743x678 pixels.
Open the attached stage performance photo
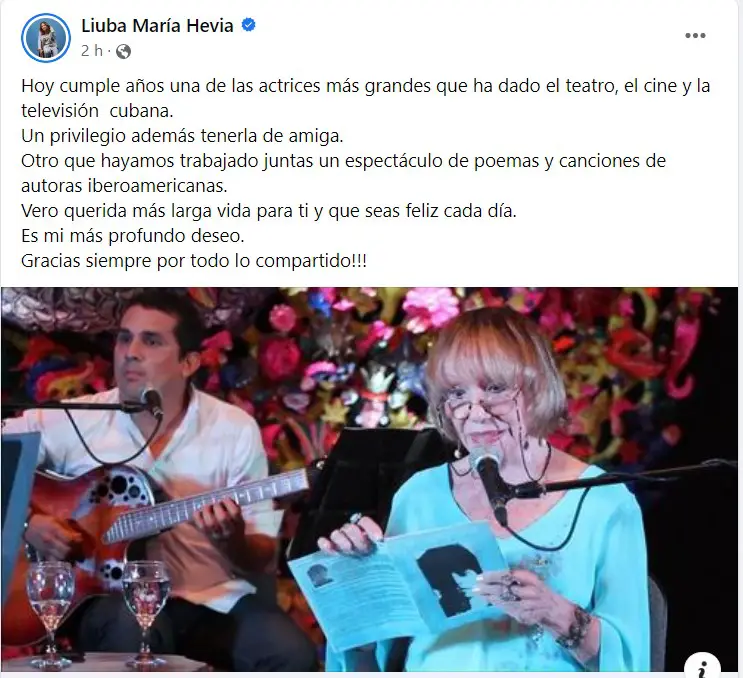pyautogui.click(x=369, y=479)
